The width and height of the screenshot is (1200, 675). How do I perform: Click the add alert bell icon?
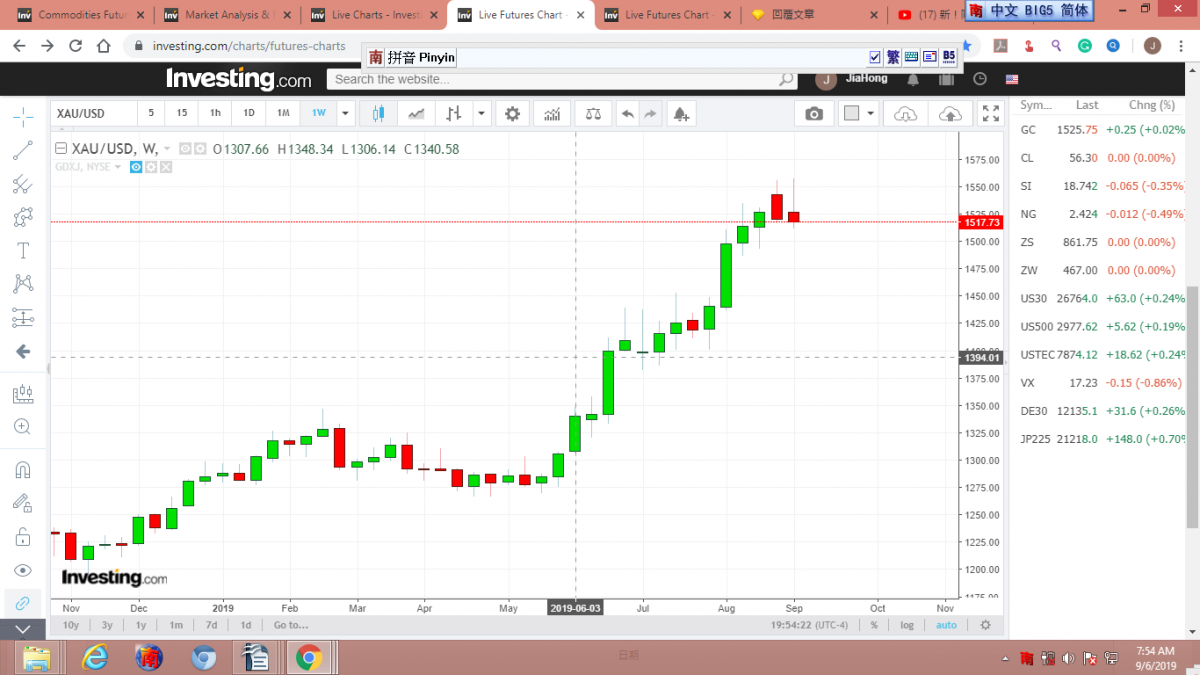[681, 114]
